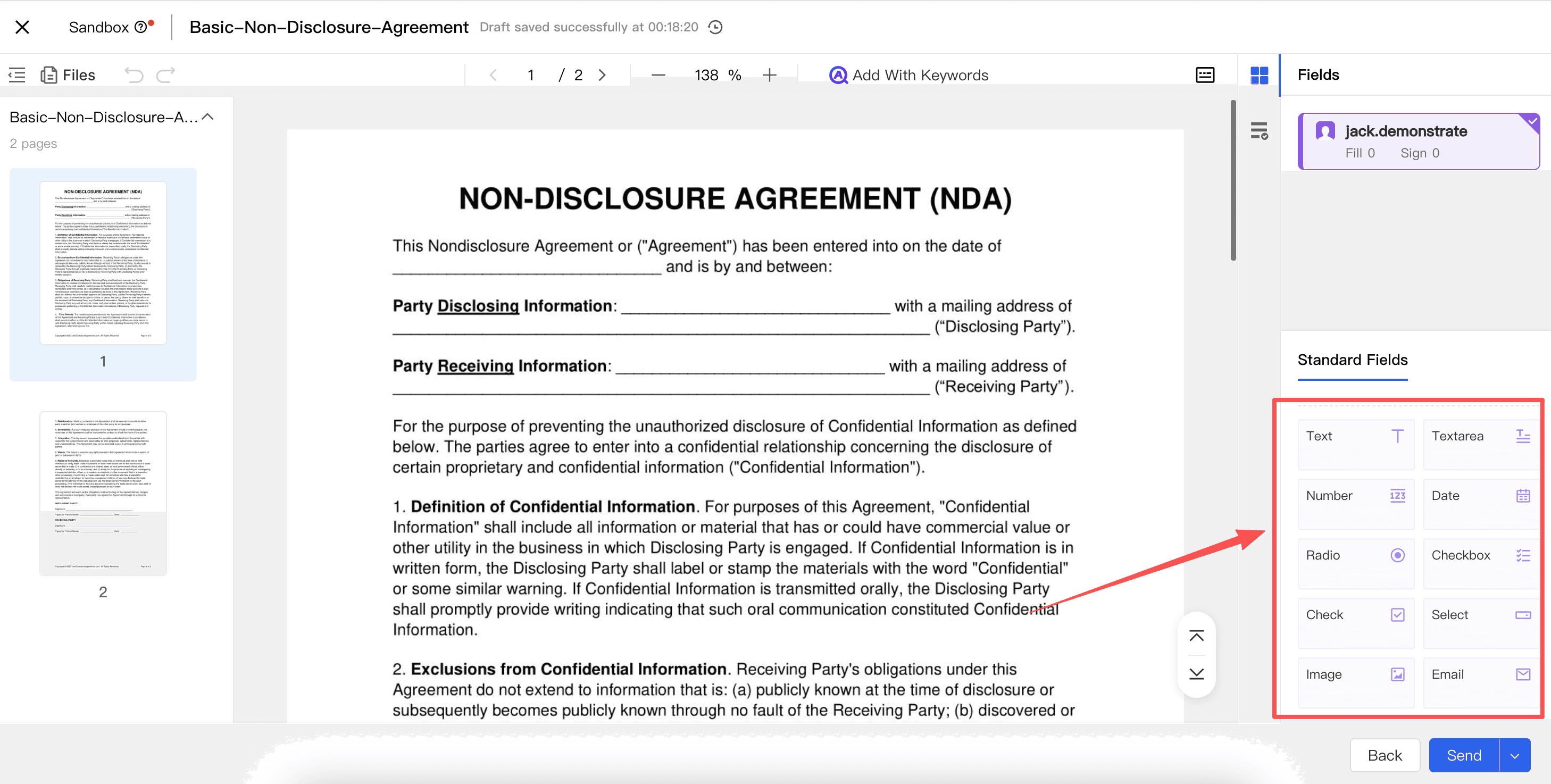This screenshot has height=784, width=1551.
Task: Open the form fields layout icon
Action: tap(1205, 74)
